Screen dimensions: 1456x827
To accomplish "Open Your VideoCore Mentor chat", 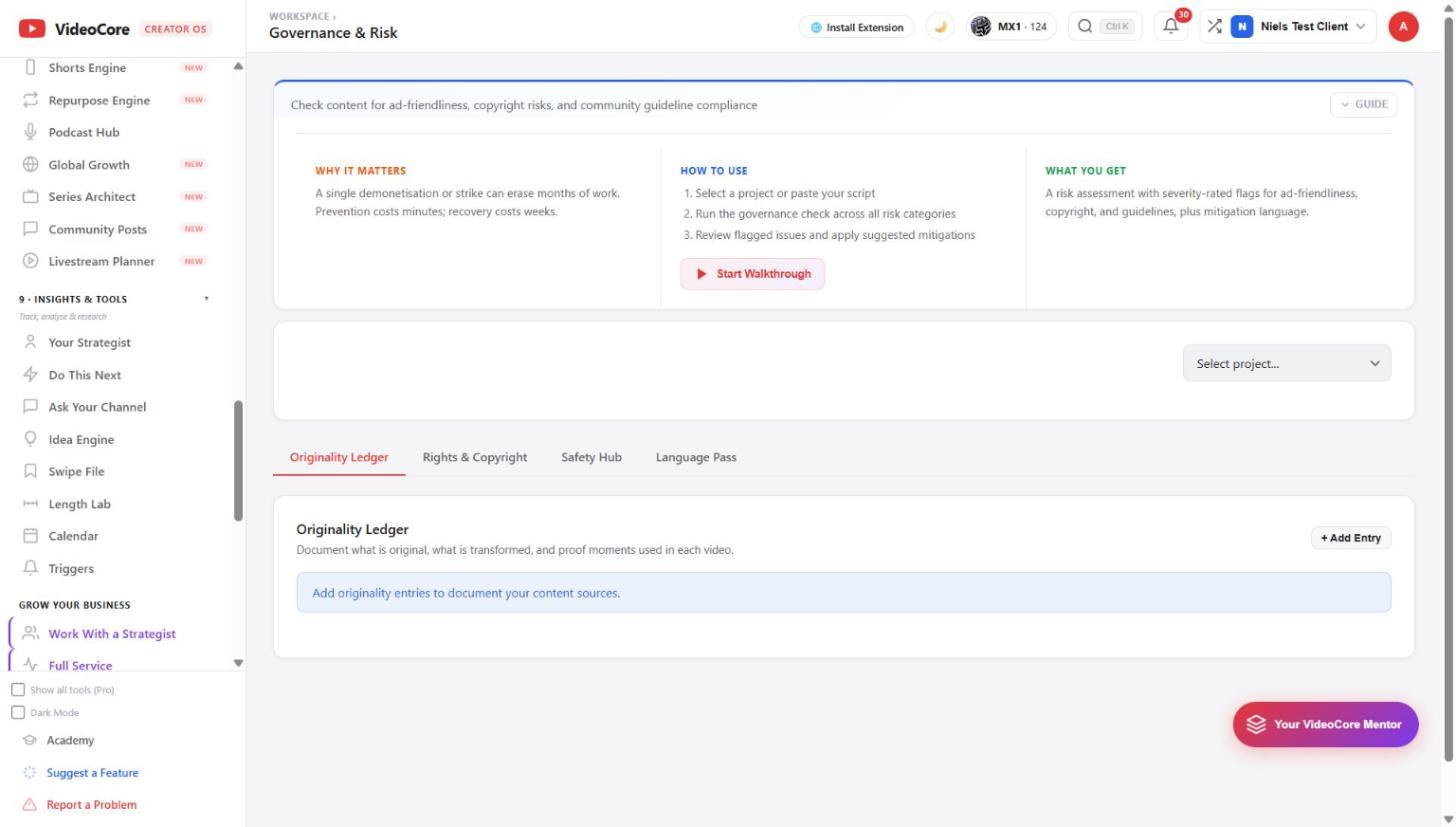I will coord(1326,725).
